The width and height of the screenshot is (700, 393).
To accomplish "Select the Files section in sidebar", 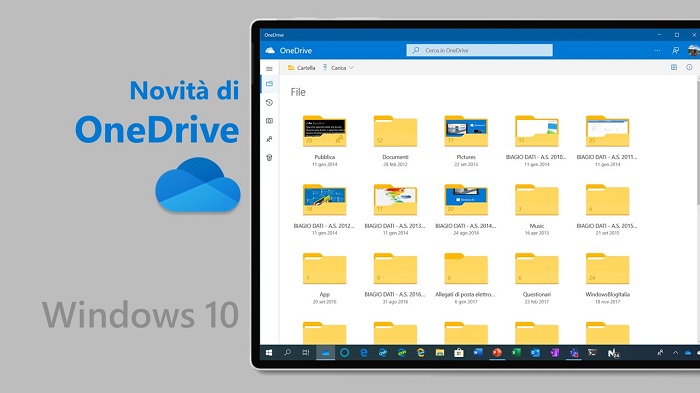I will [269, 84].
